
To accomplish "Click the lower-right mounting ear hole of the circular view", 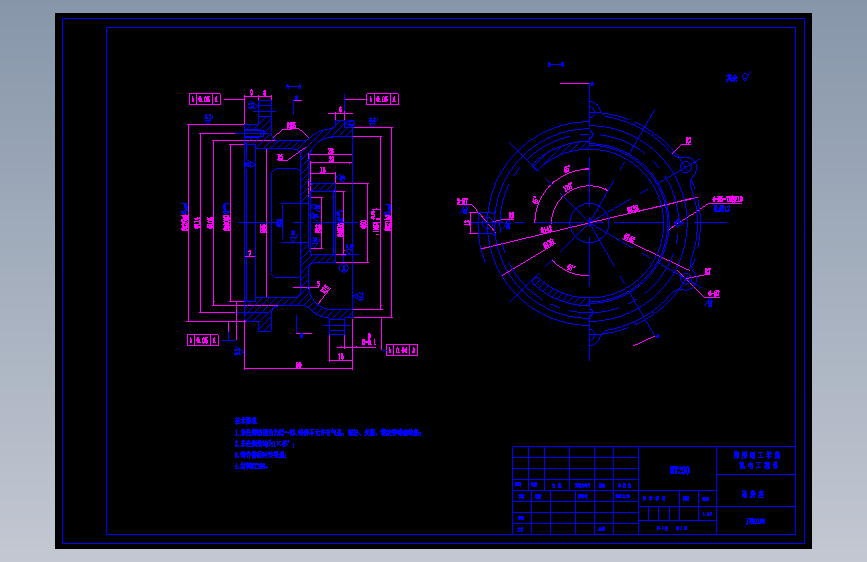I will tap(688, 280).
